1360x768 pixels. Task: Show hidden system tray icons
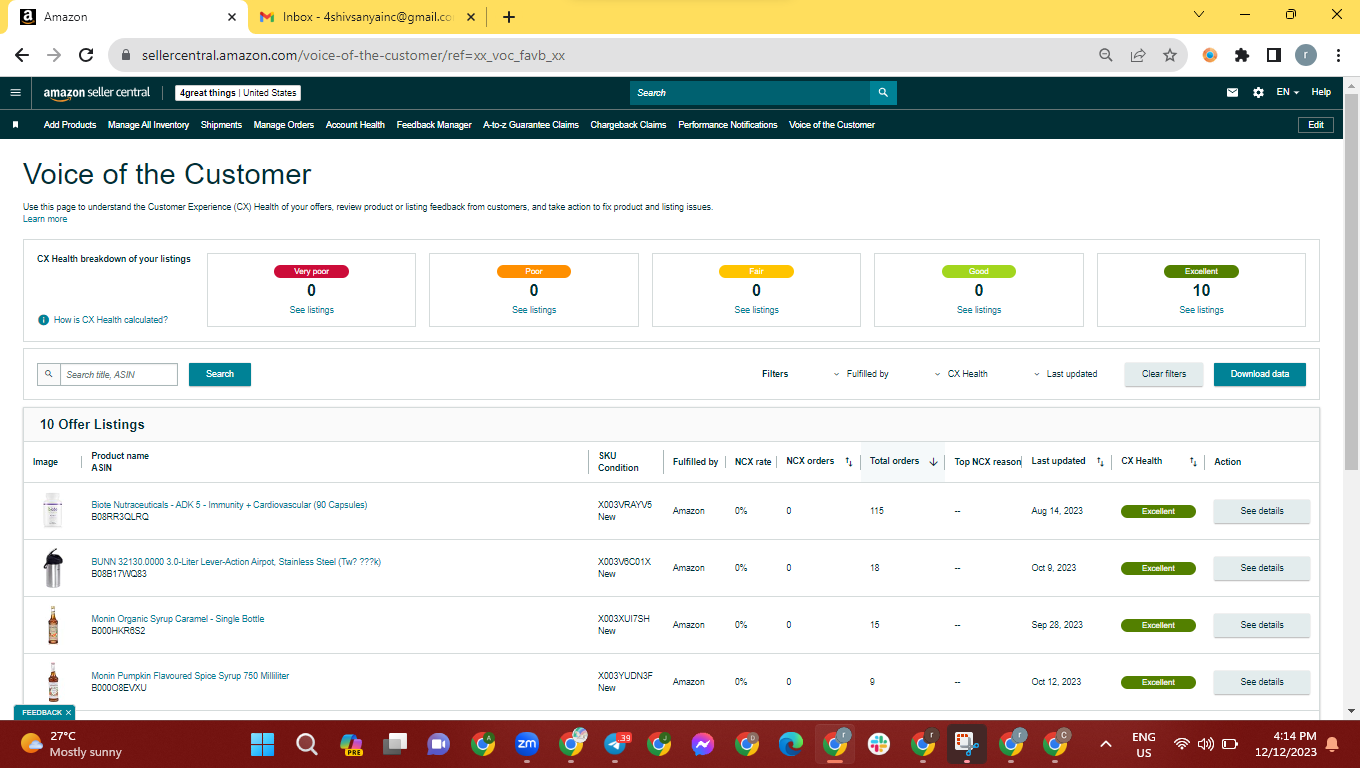(x=1106, y=744)
